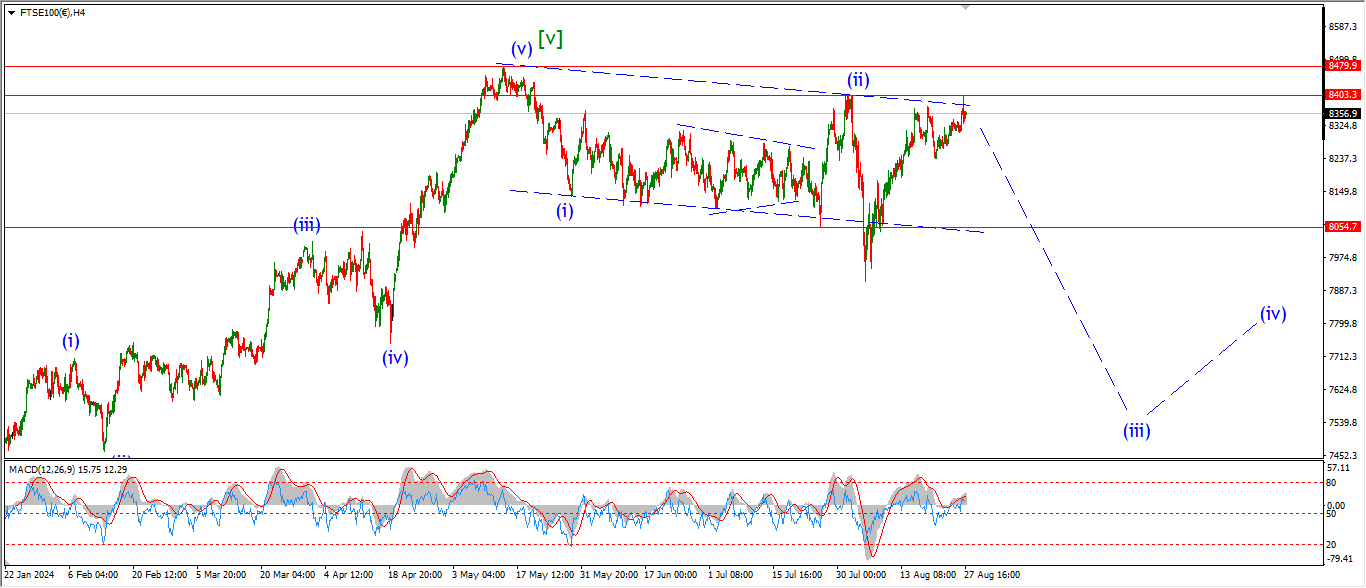
Task: Select the projected (iii) label at far right
Action: tap(1135, 431)
